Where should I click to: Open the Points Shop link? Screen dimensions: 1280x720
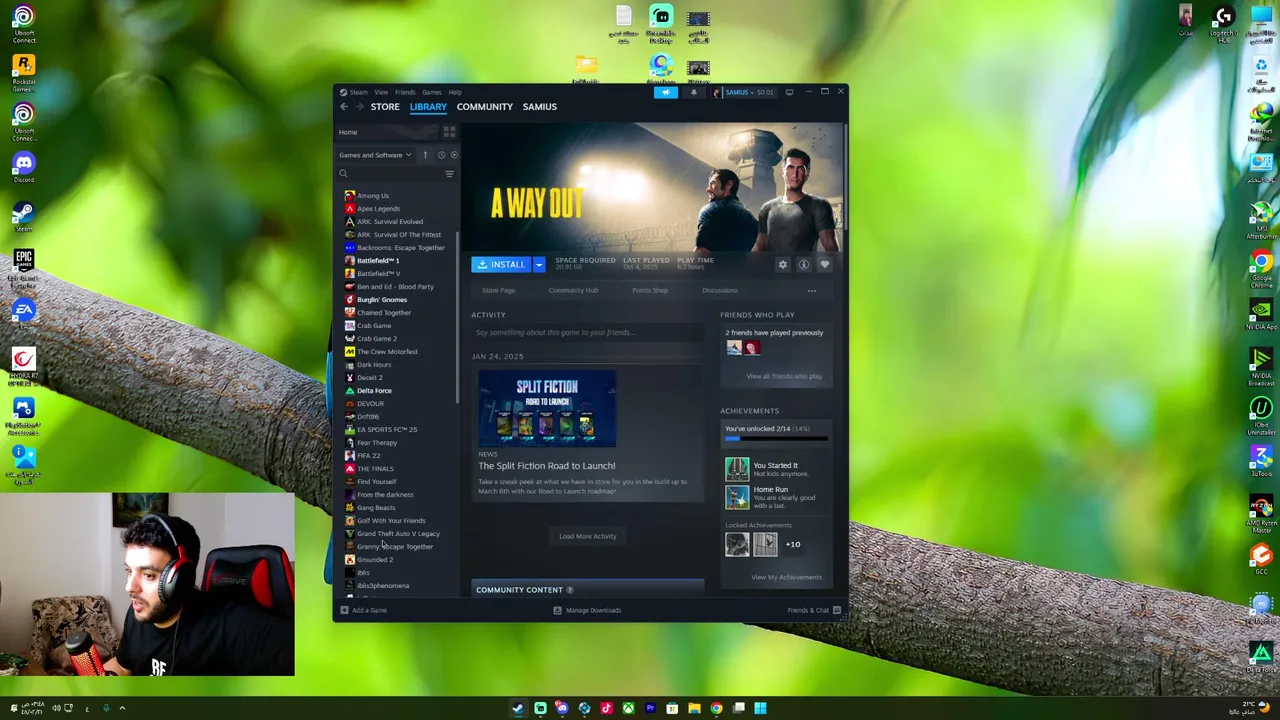click(x=650, y=291)
